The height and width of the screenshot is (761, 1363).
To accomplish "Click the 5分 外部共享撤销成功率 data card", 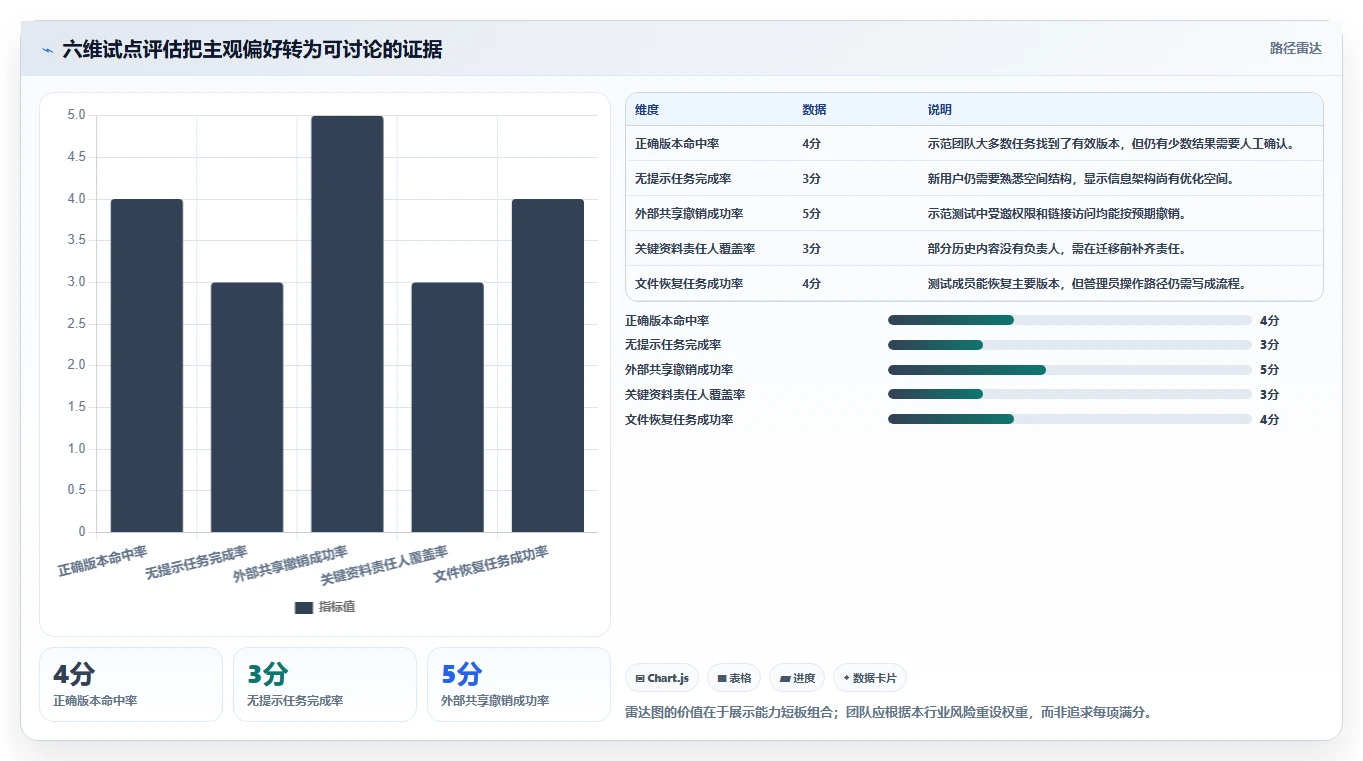I will pyautogui.click(x=519, y=684).
